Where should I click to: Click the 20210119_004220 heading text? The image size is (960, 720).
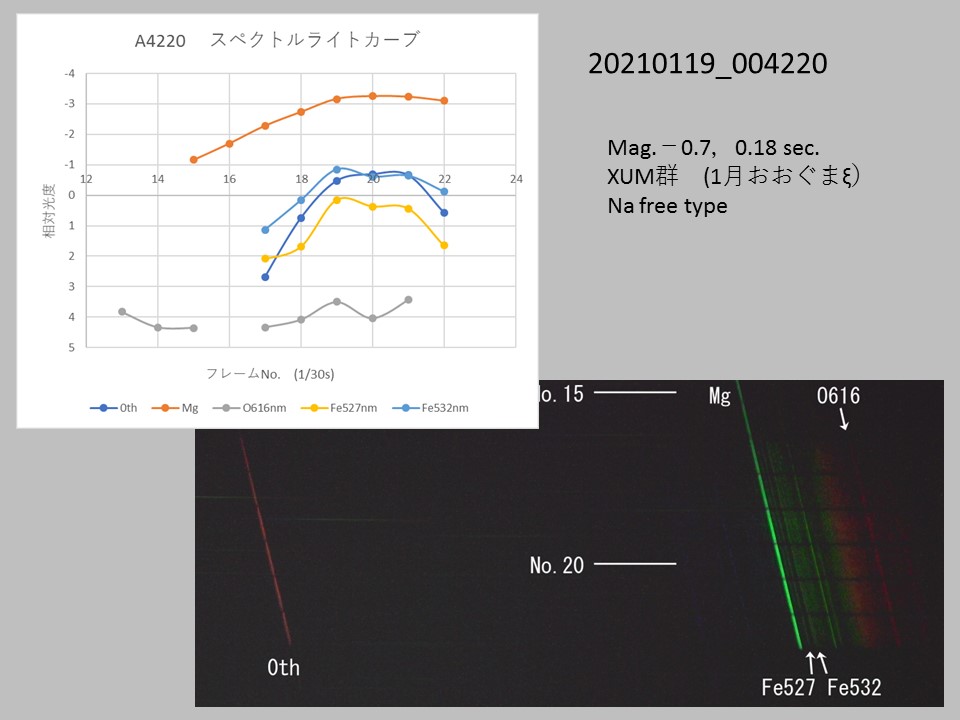(707, 65)
